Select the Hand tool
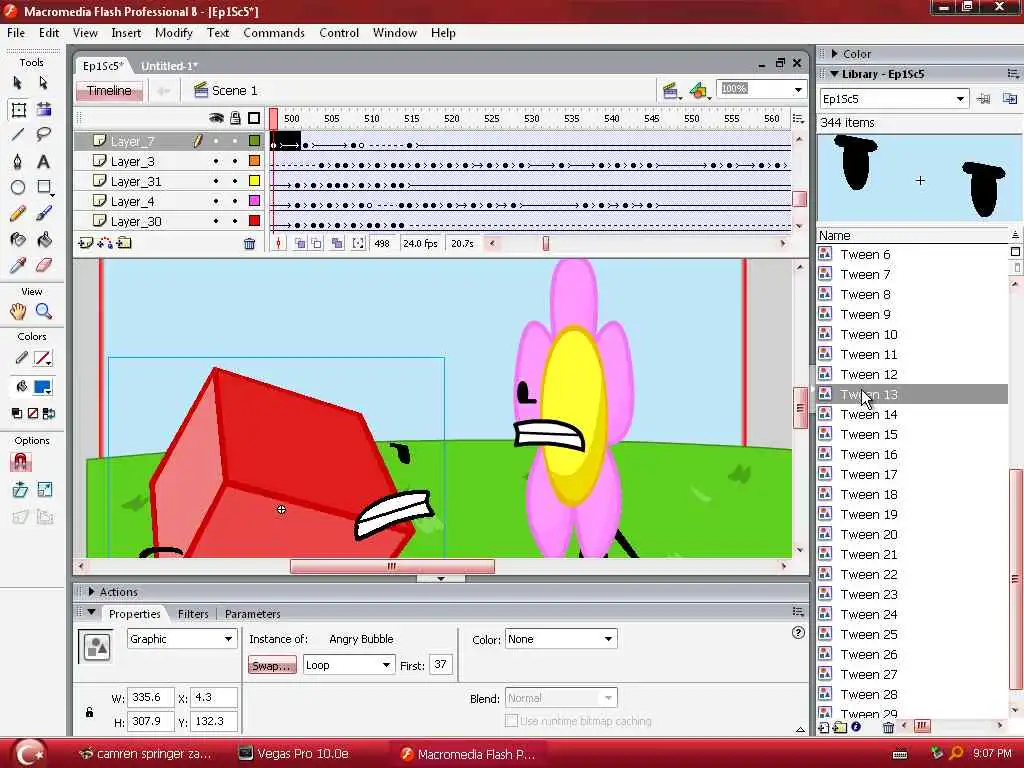This screenshot has width=1024, height=768. click(x=18, y=312)
